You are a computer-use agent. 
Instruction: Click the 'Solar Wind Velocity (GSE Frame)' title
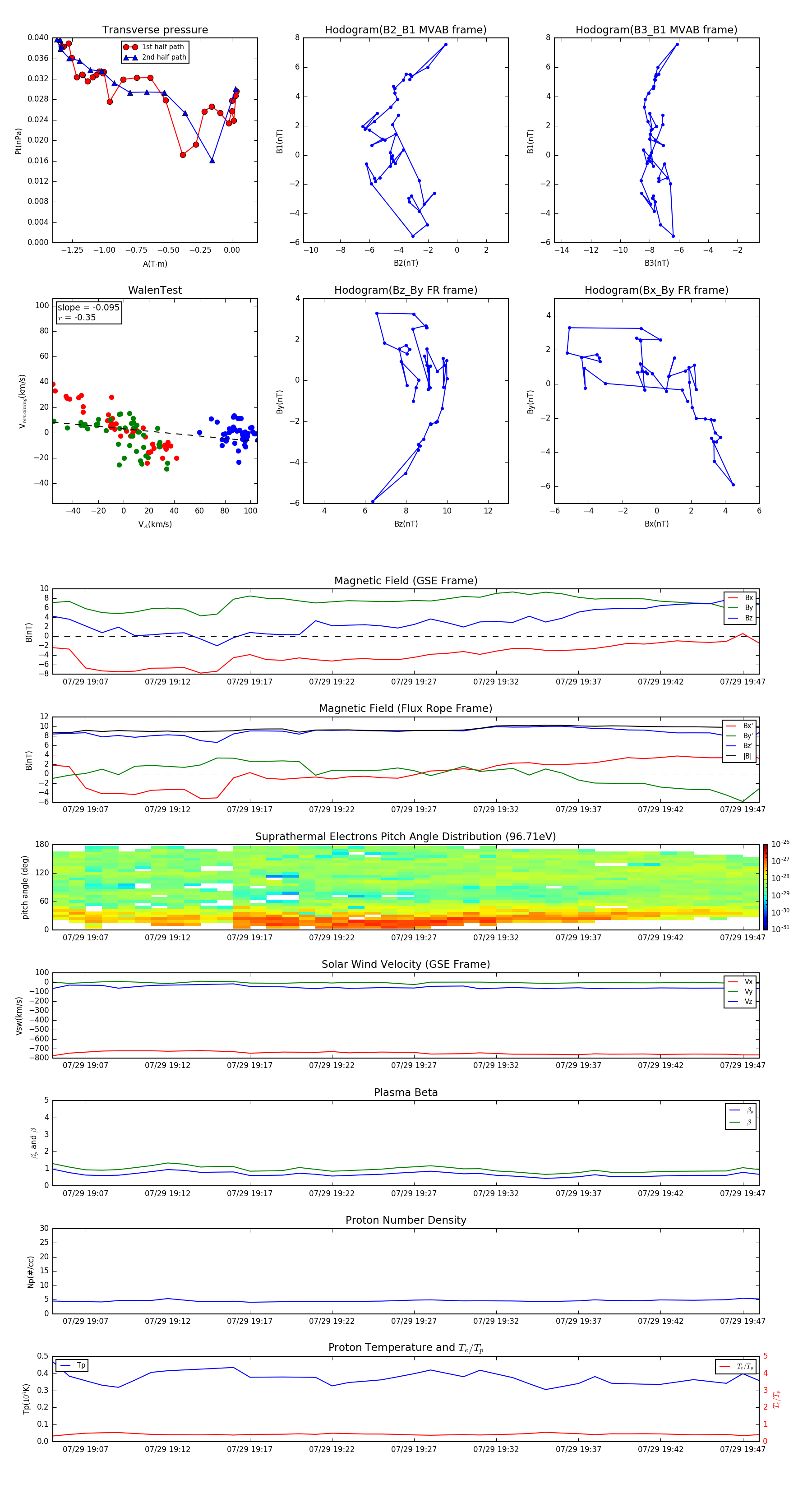click(x=406, y=964)
